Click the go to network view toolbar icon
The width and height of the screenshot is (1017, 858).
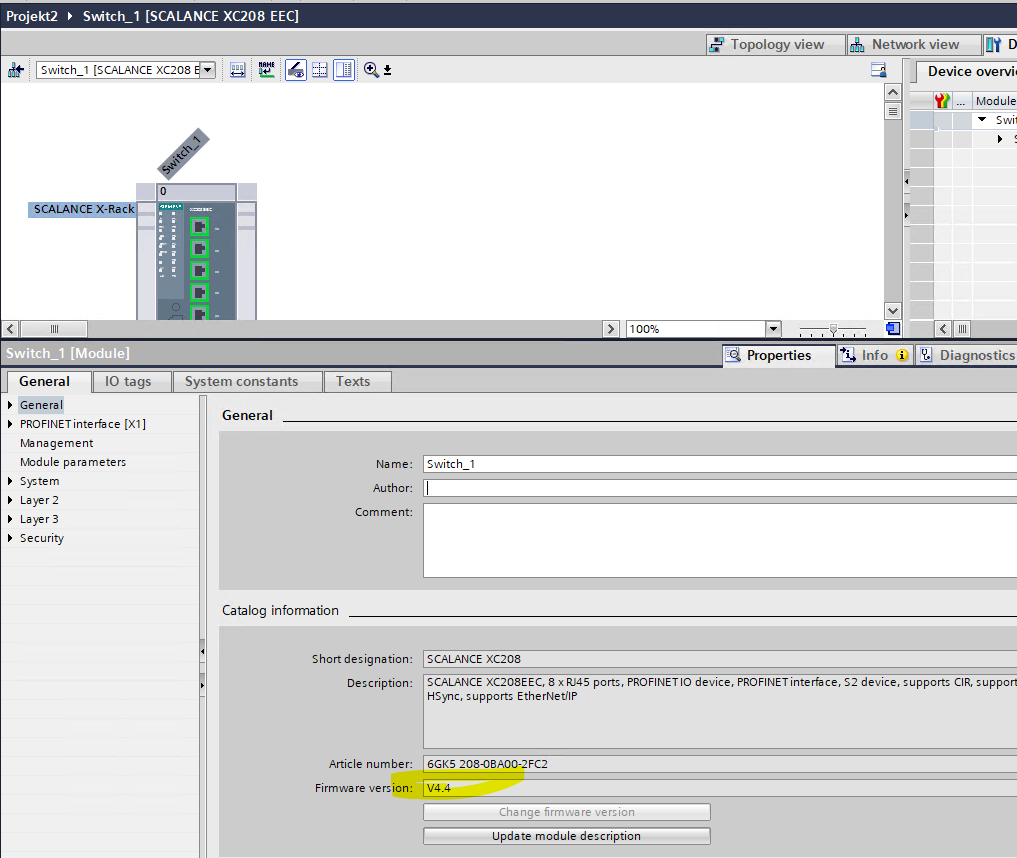(x=16, y=70)
